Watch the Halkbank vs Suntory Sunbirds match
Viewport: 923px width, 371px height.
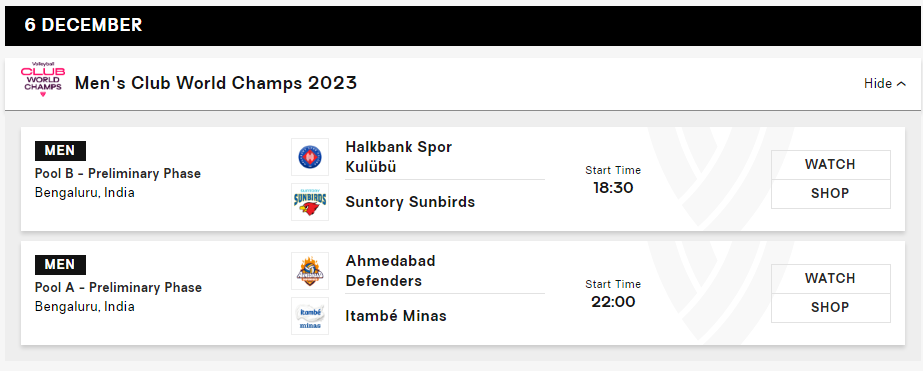point(830,164)
